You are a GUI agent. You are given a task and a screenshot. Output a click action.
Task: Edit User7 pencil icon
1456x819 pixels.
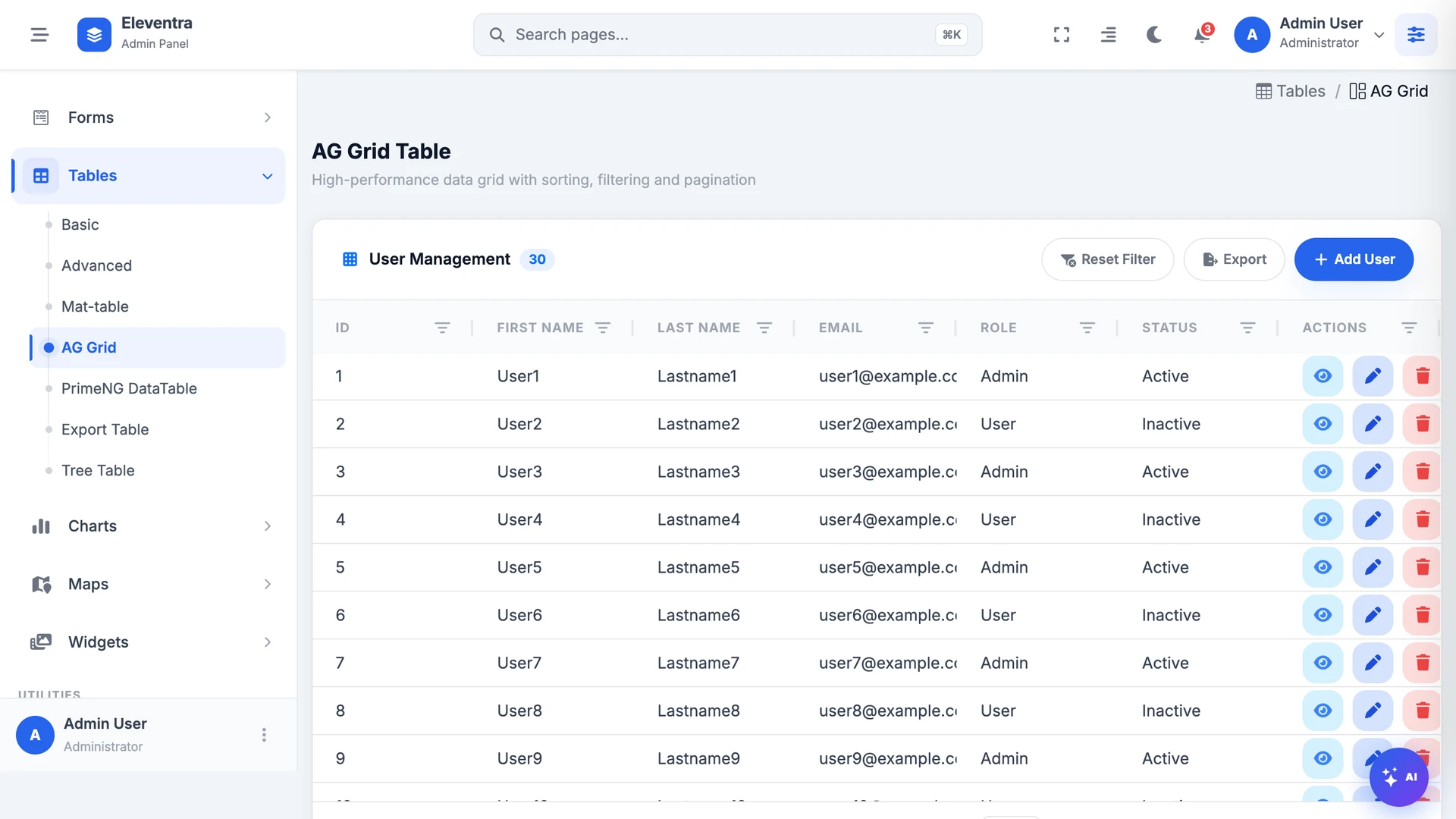point(1373,663)
